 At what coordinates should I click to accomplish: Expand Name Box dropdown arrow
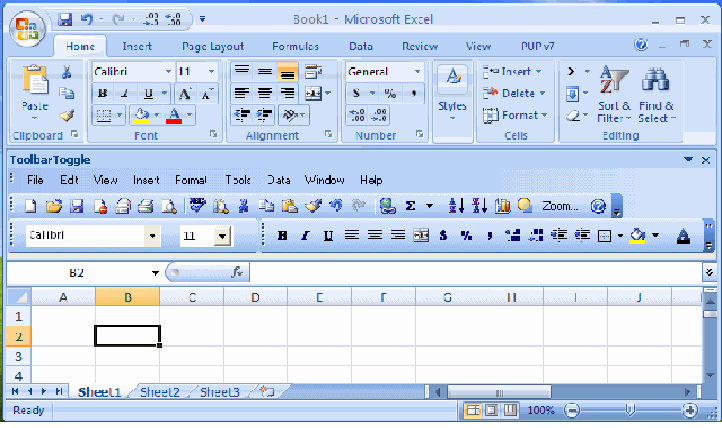coord(155,273)
